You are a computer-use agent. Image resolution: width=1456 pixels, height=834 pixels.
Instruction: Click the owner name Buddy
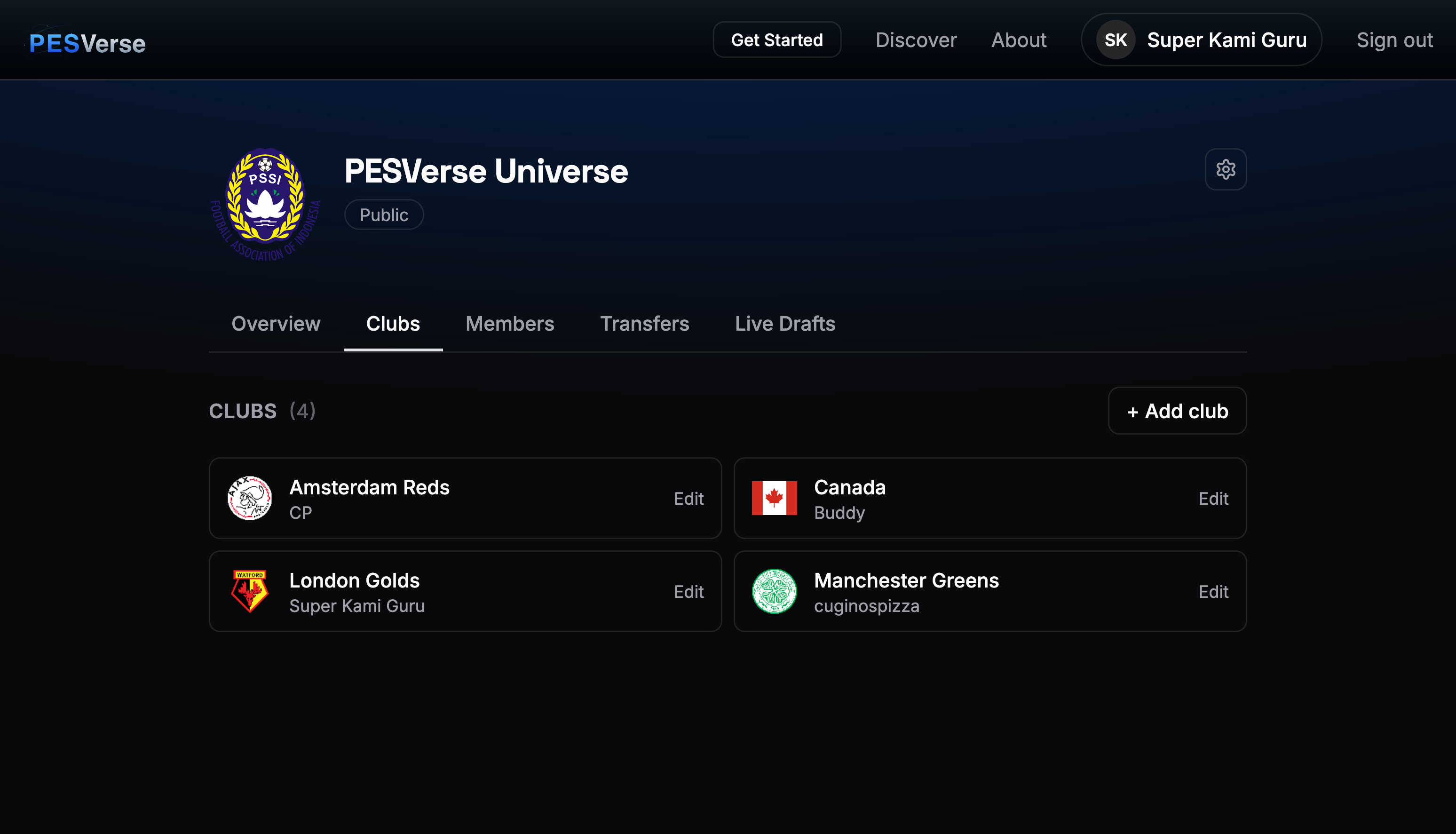pos(839,513)
